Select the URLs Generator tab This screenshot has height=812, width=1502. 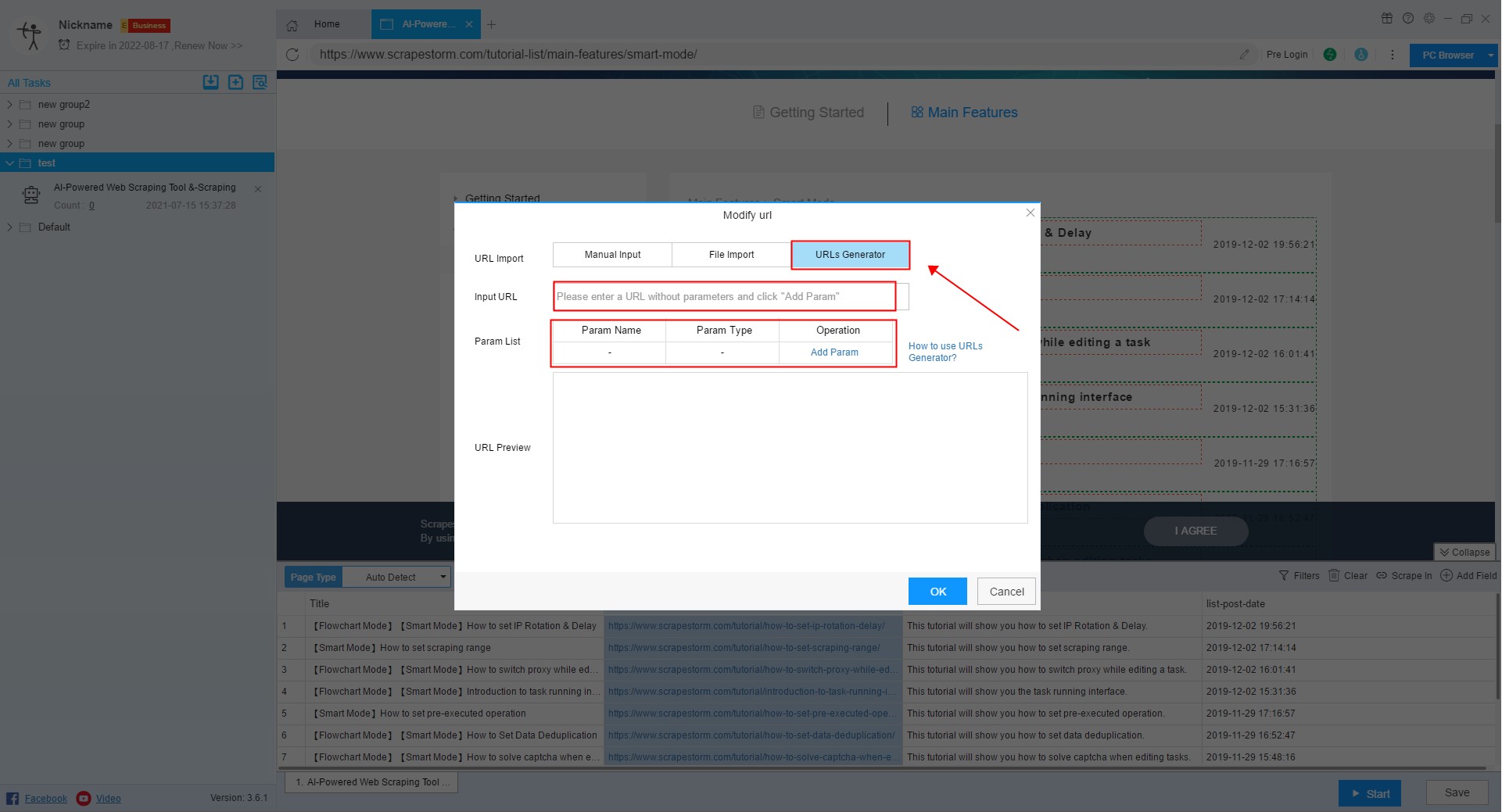tap(850, 255)
